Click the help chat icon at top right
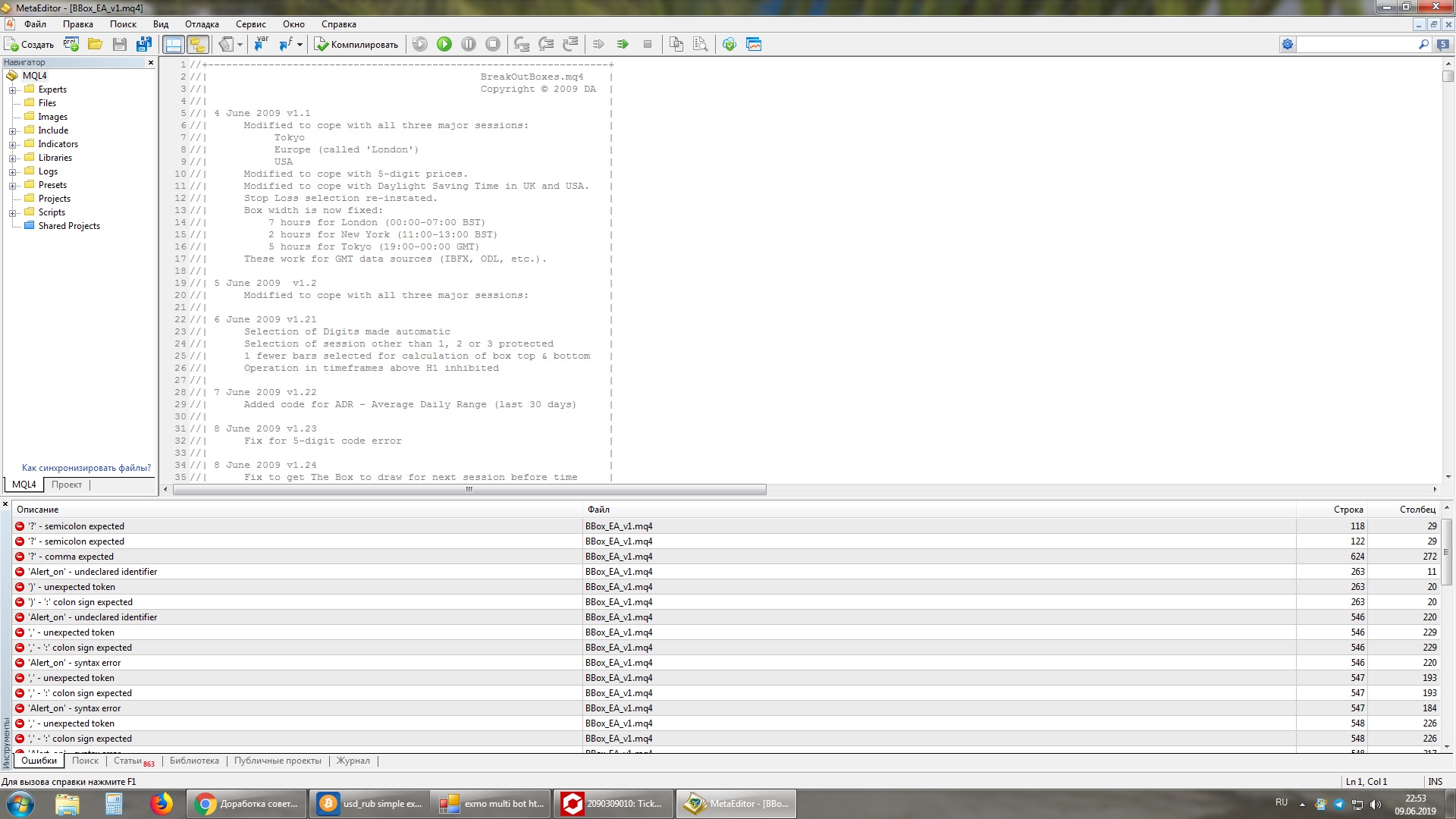The image size is (1456, 819). coord(1443,44)
